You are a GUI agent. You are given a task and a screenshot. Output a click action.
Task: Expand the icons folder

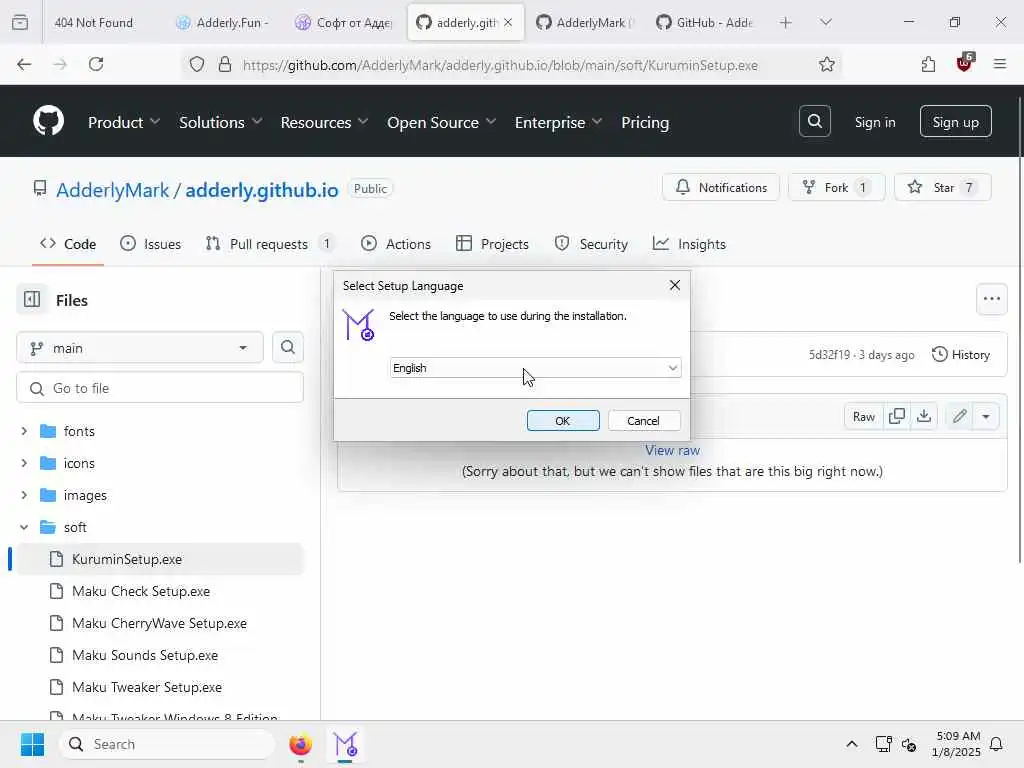point(24,463)
